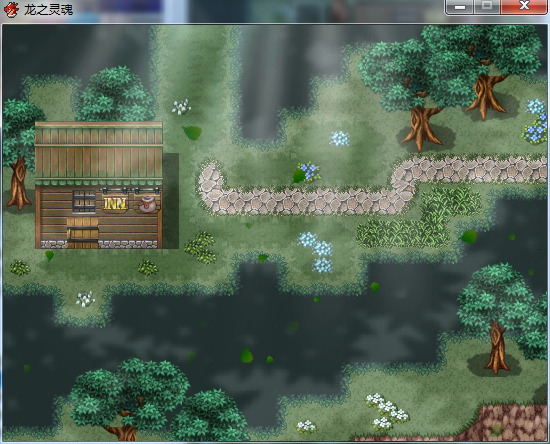
Task: Click the red dragon app icon in title bar
Action: (x=11, y=10)
